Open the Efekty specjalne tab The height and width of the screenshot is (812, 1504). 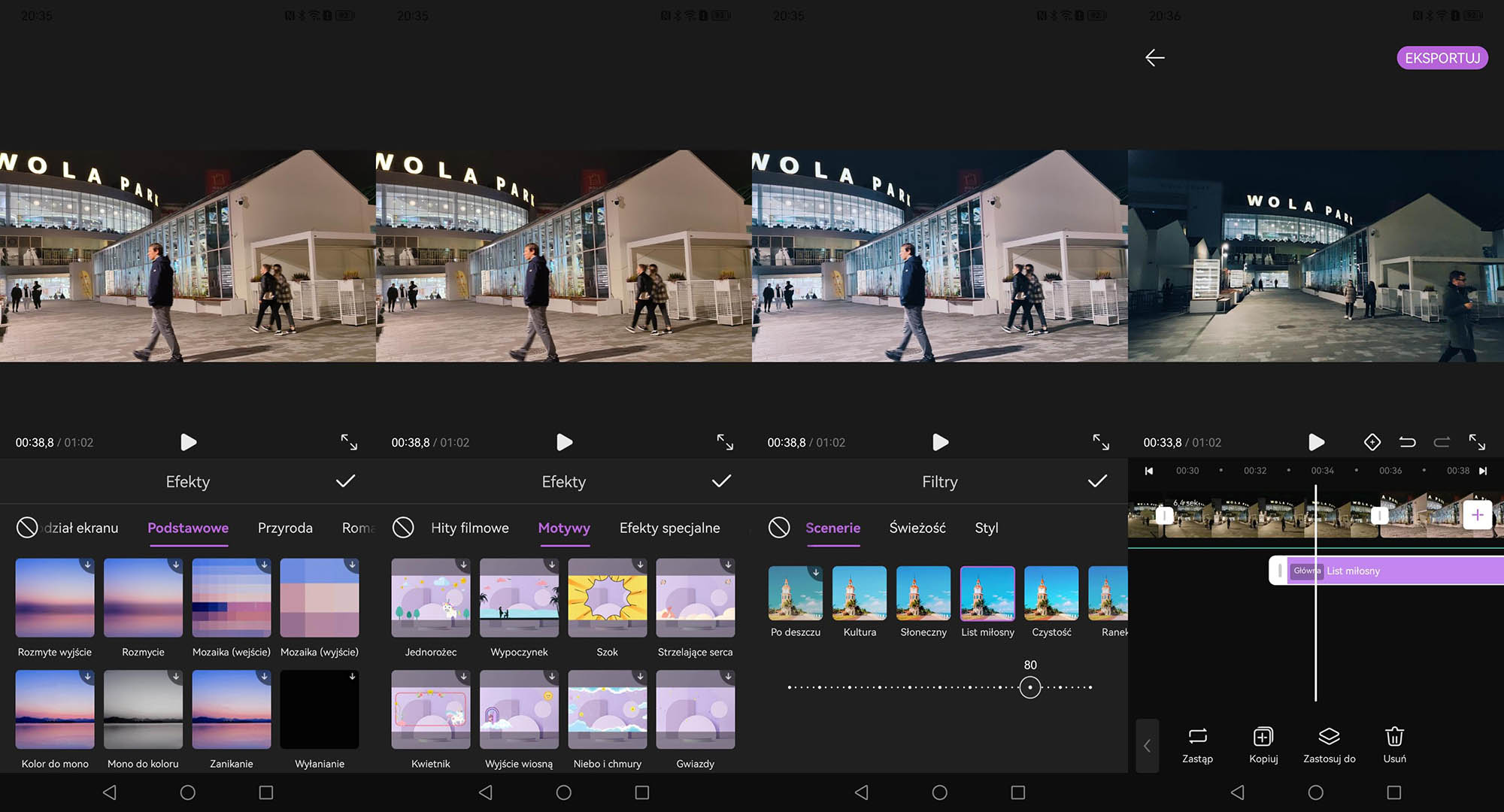(x=669, y=528)
